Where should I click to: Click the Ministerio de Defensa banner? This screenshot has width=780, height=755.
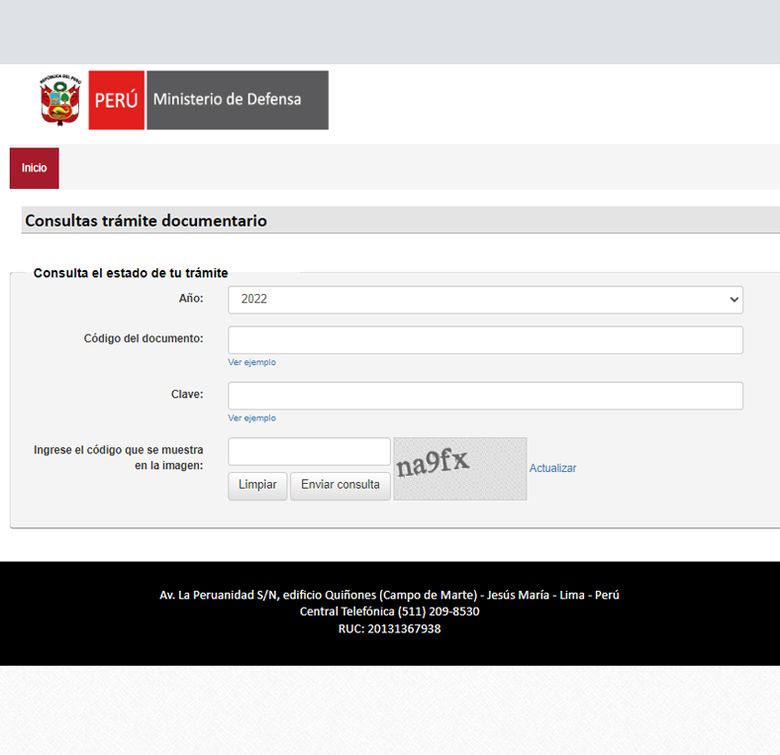[237, 100]
